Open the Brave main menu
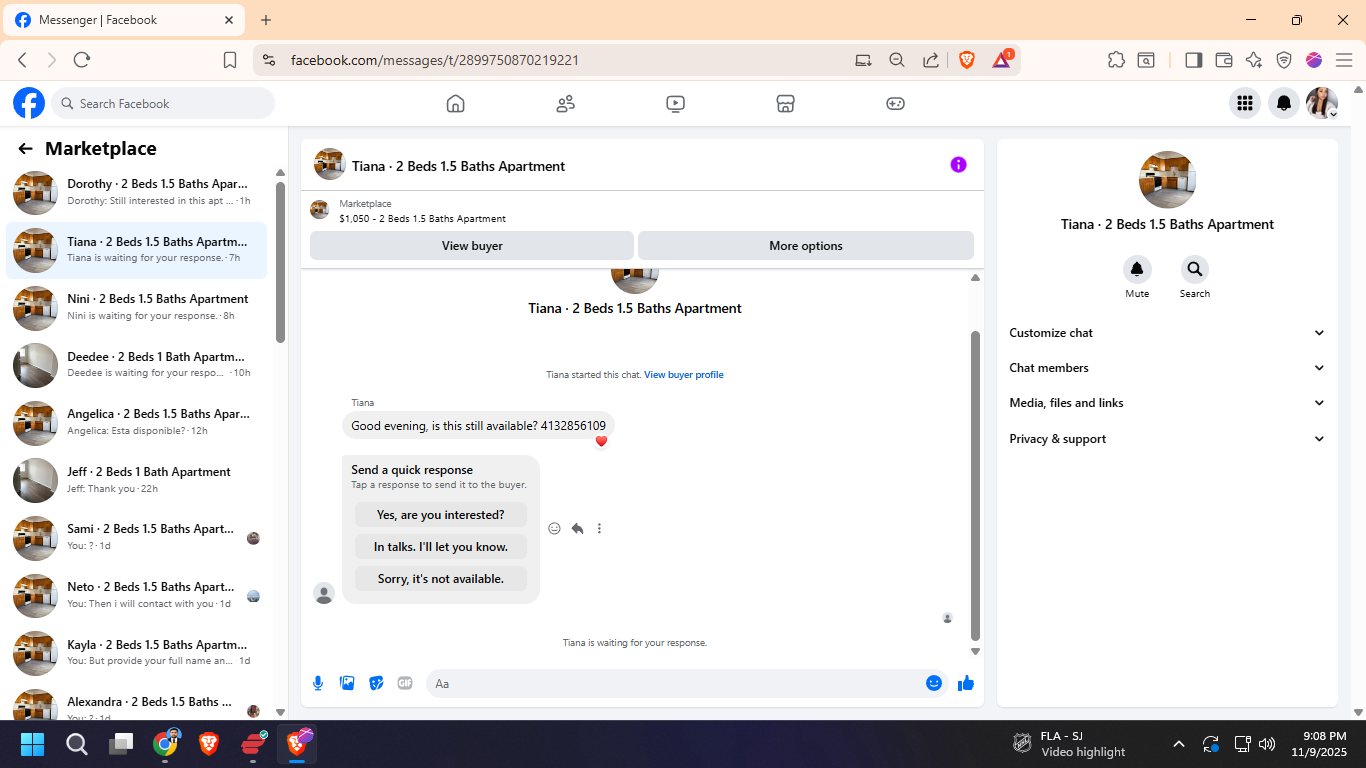Image resolution: width=1366 pixels, height=768 pixels. click(1344, 60)
